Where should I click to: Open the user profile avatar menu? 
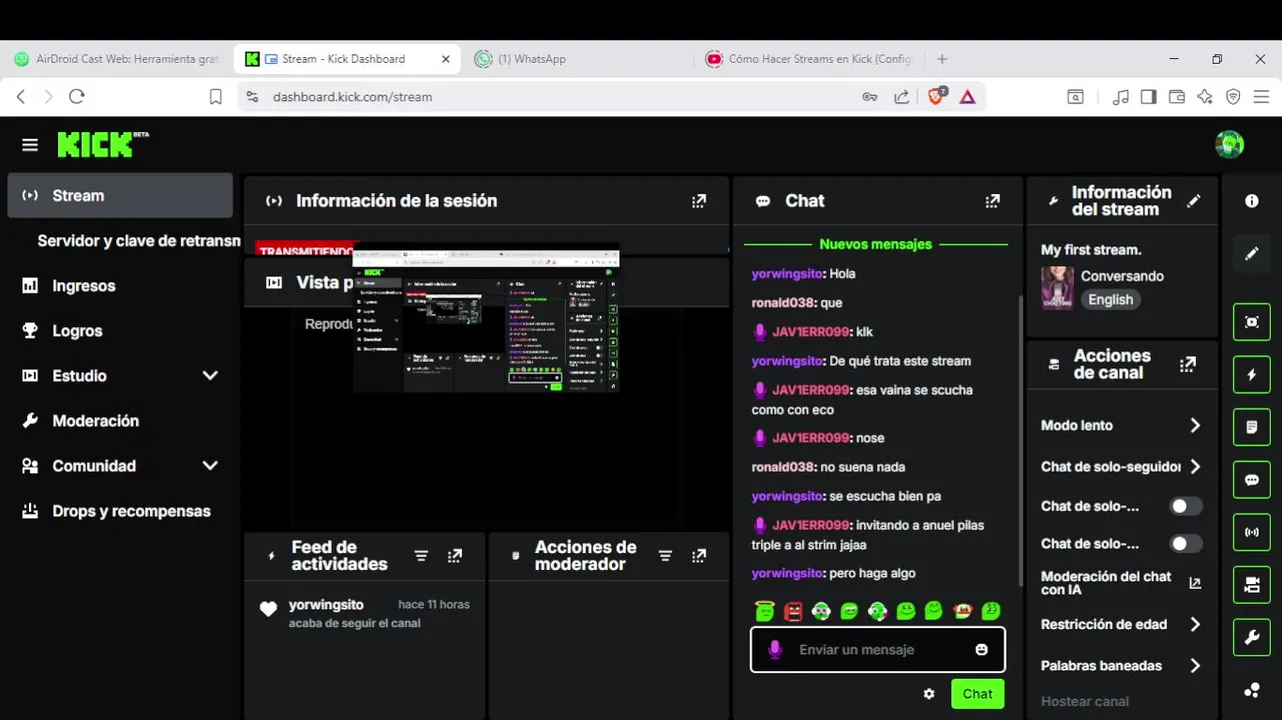(x=1229, y=144)
